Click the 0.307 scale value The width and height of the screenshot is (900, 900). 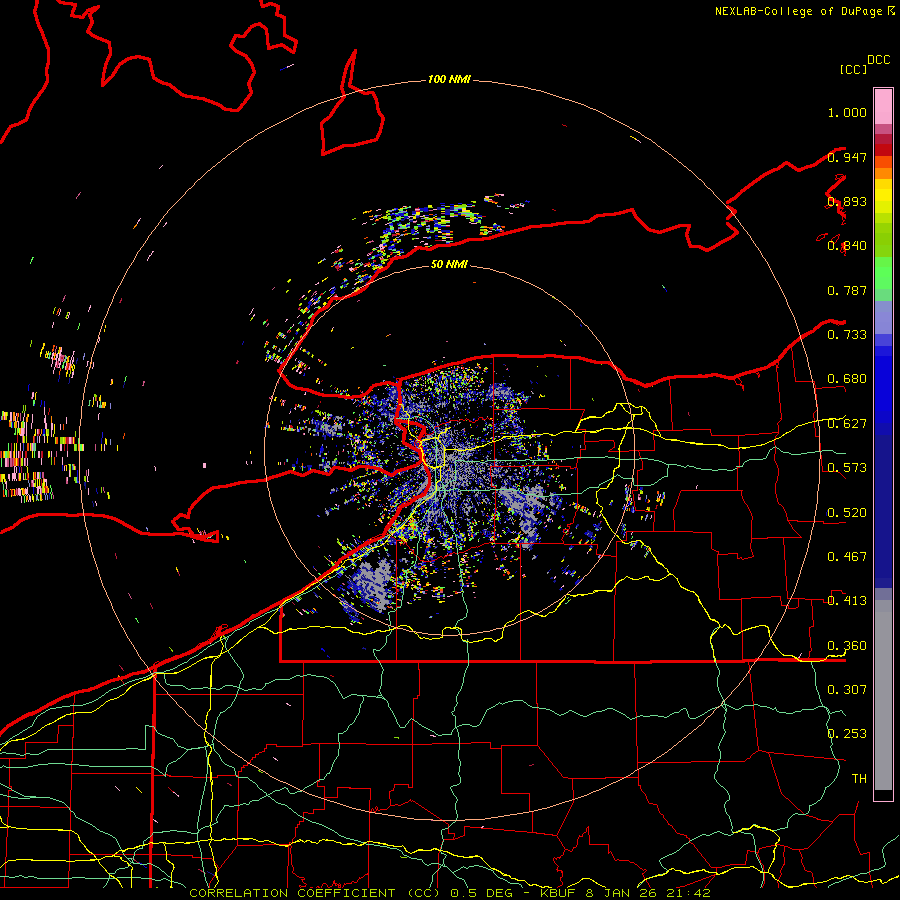click(847, 690)
